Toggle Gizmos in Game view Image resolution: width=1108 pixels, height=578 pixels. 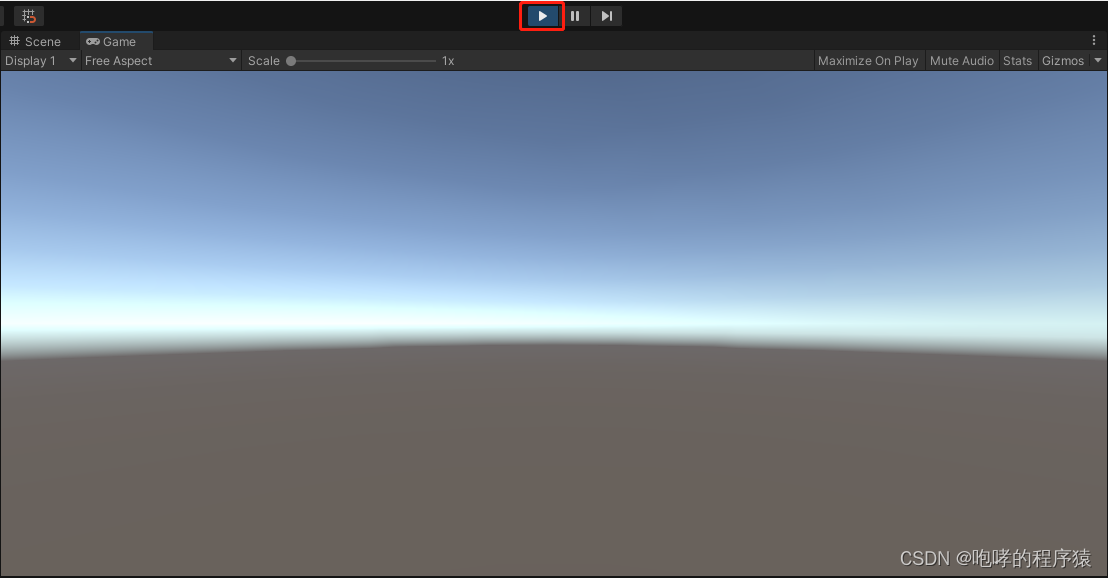pos(1063,61)
